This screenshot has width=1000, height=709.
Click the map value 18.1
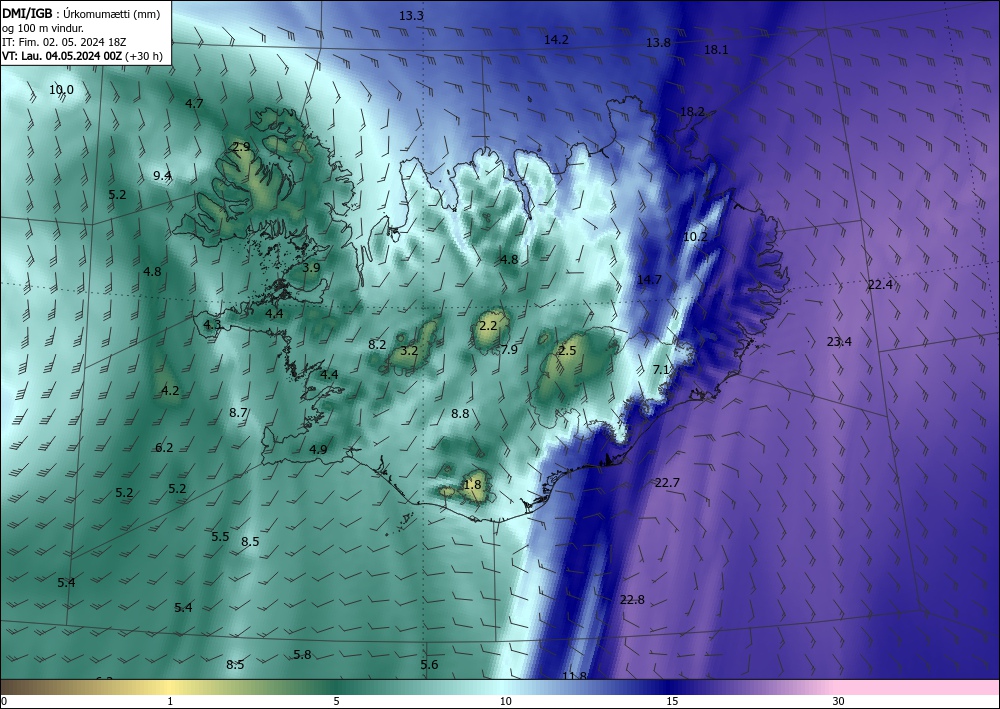coord(716,50)
